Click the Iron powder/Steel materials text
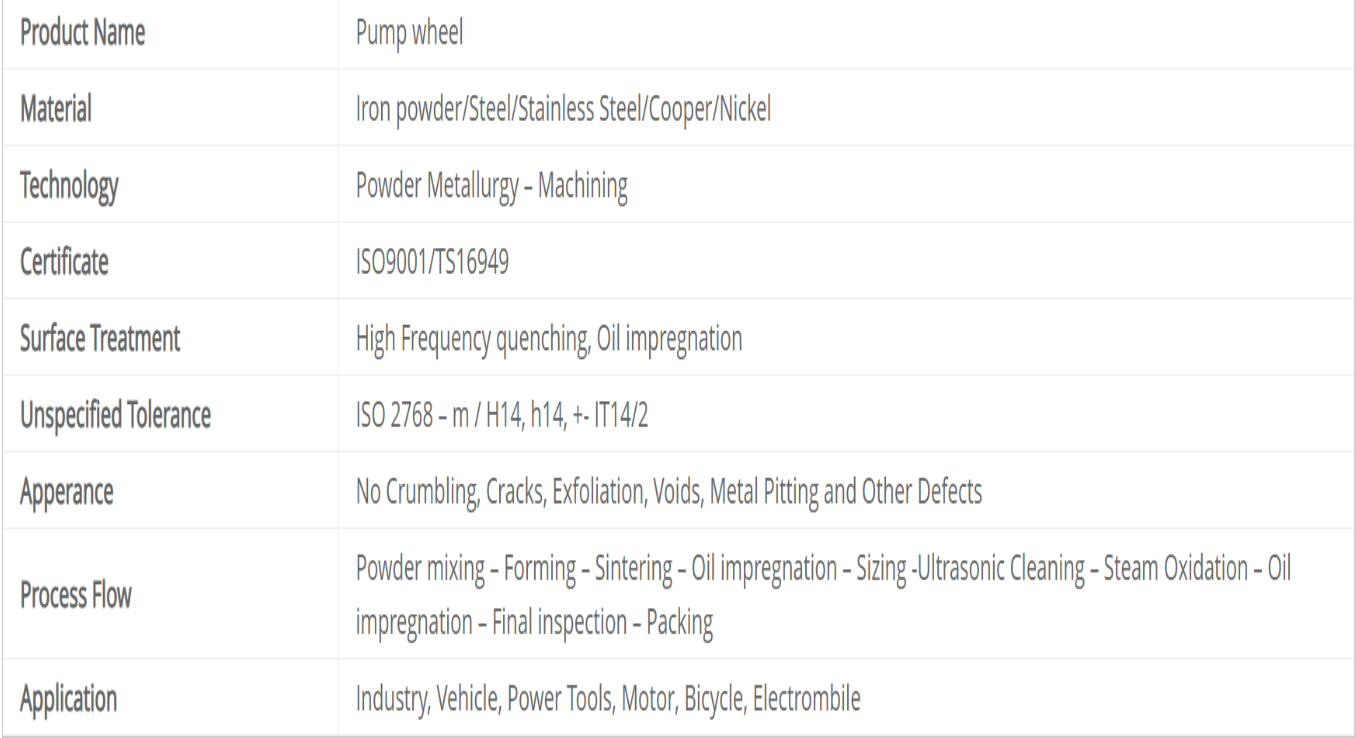The image size is (1356, 738). [x=563, y=109]
